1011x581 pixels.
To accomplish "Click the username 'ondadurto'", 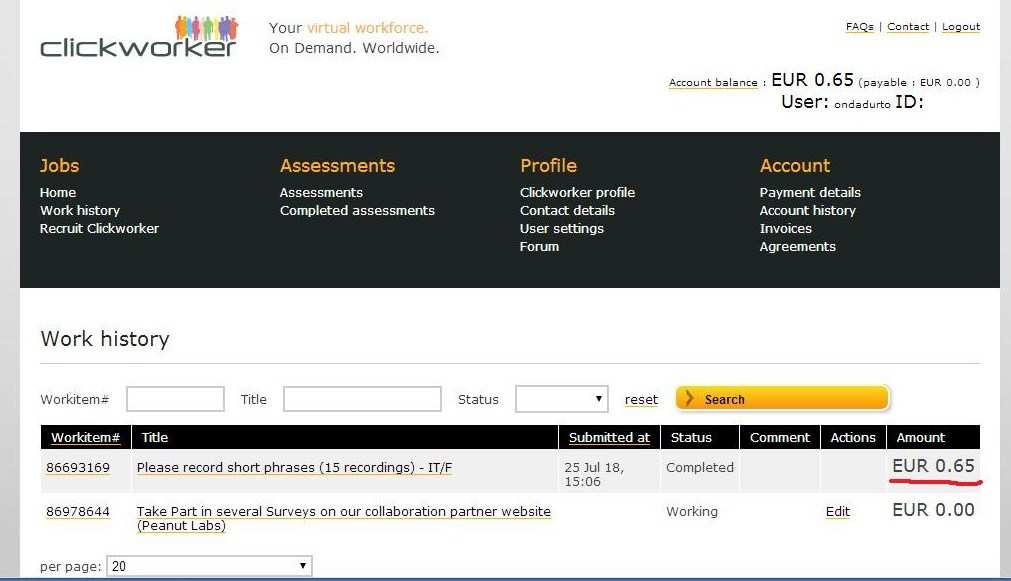I will point(862,104).
